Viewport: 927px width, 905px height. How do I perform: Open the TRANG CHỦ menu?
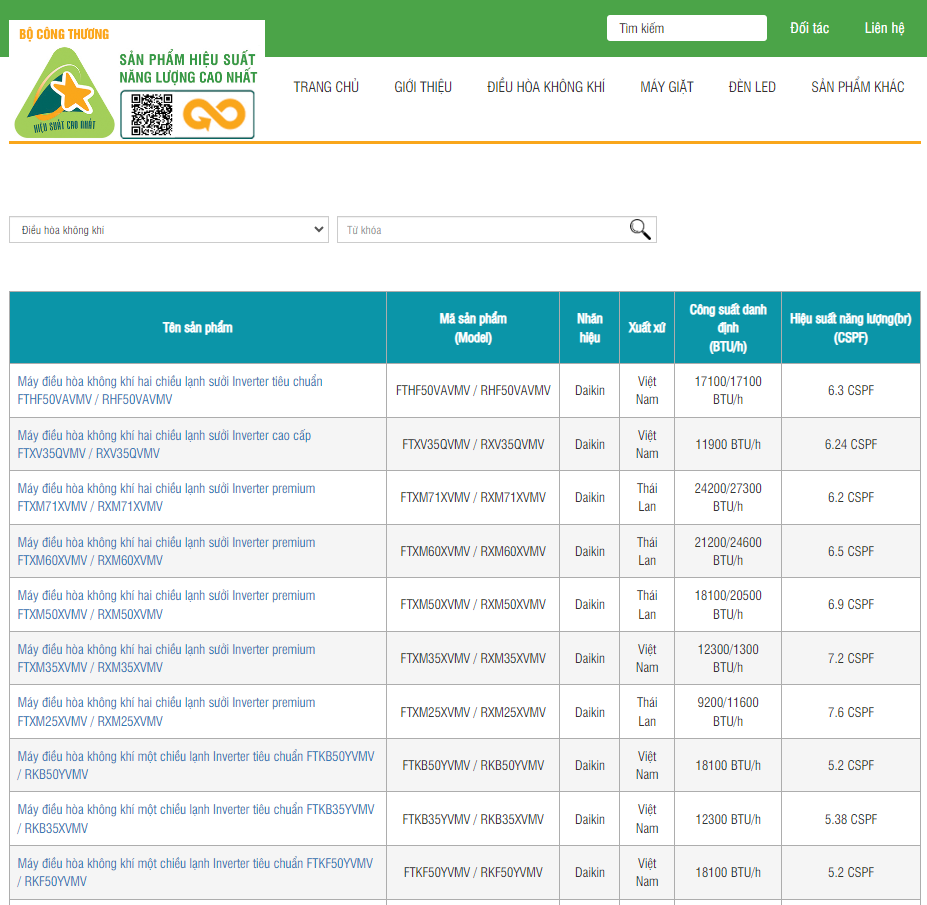326,87
